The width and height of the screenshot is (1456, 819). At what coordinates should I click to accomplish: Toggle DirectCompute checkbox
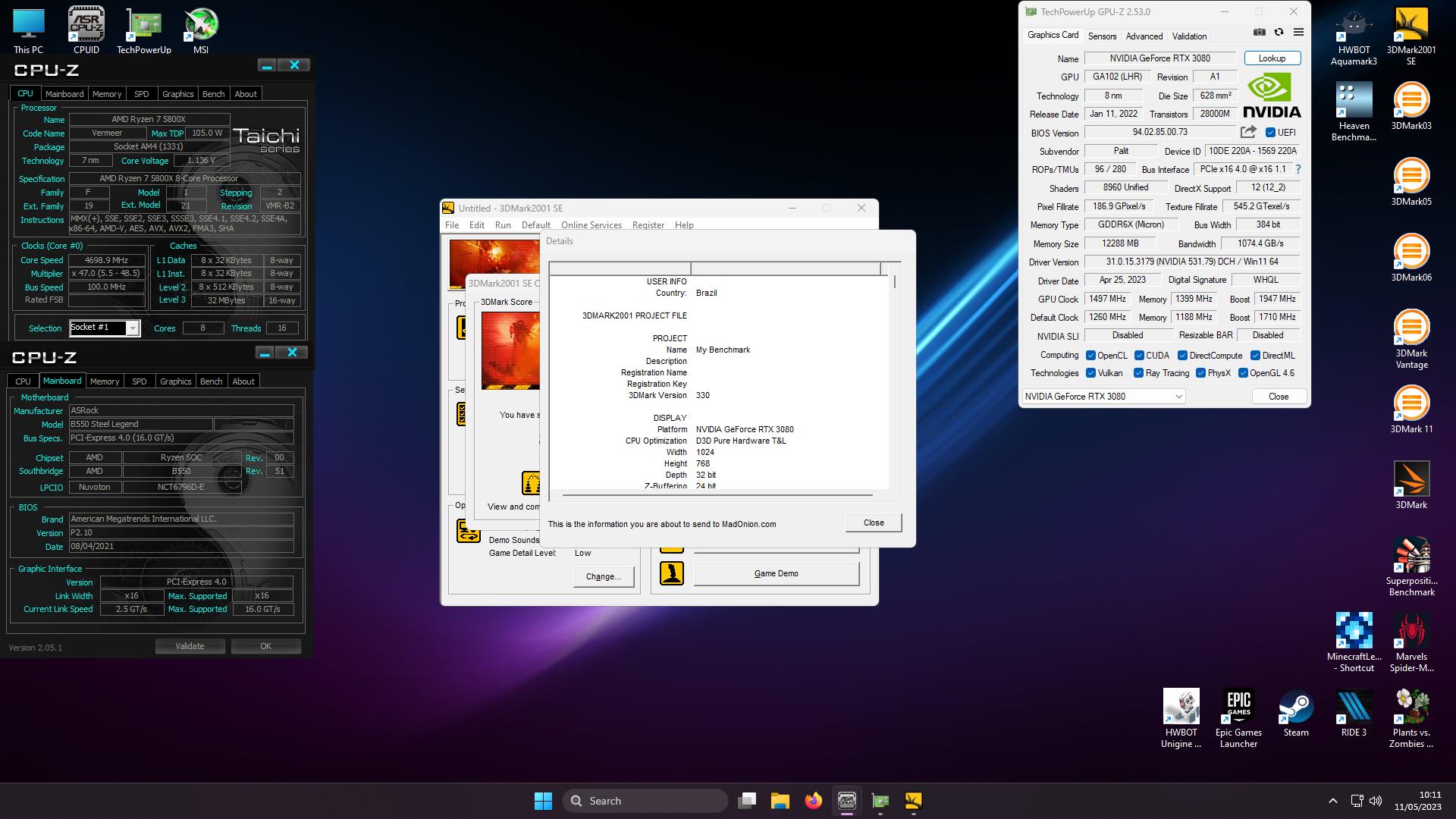click(1182, 356)
